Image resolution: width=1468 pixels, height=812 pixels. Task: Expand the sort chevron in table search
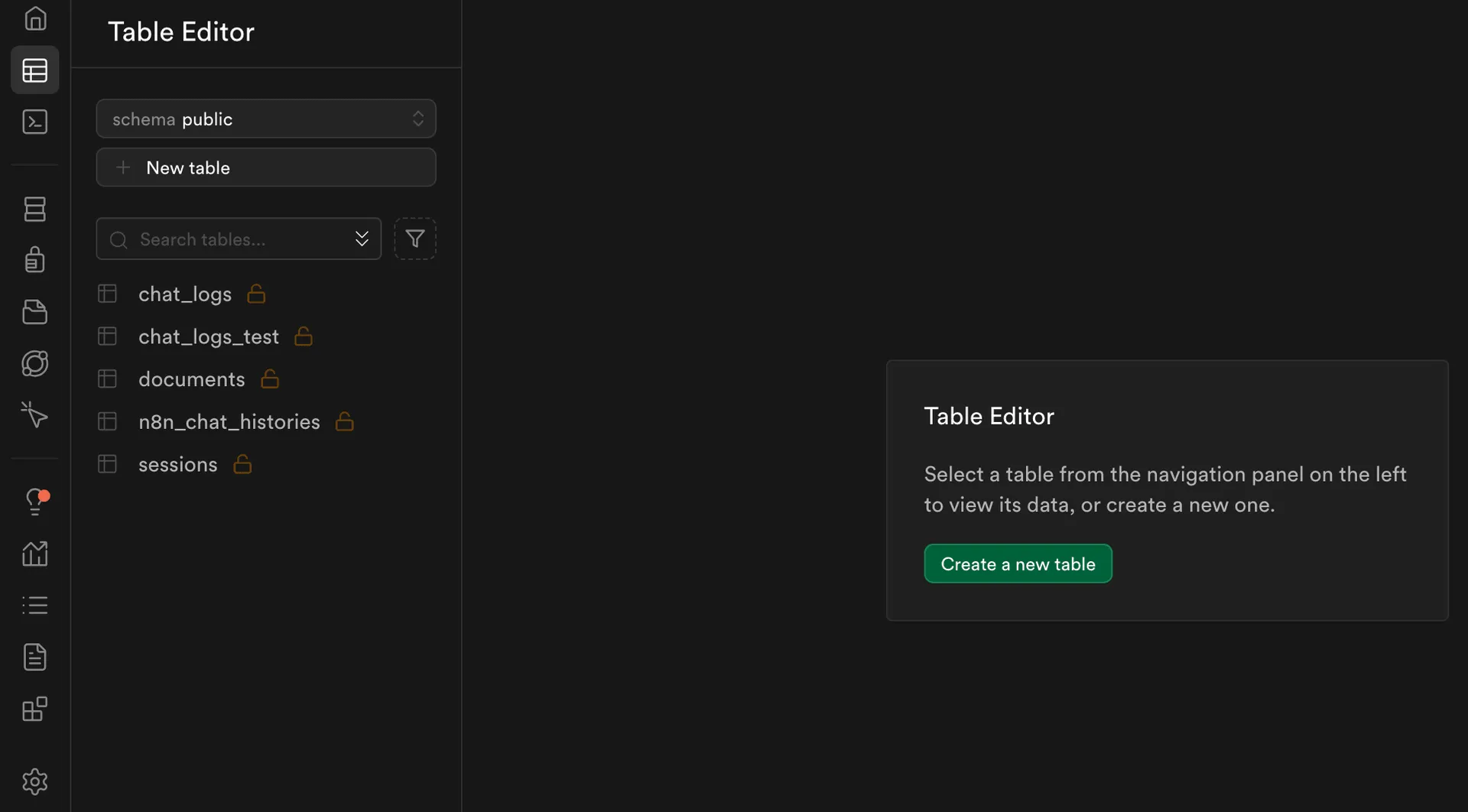point(362,239)
